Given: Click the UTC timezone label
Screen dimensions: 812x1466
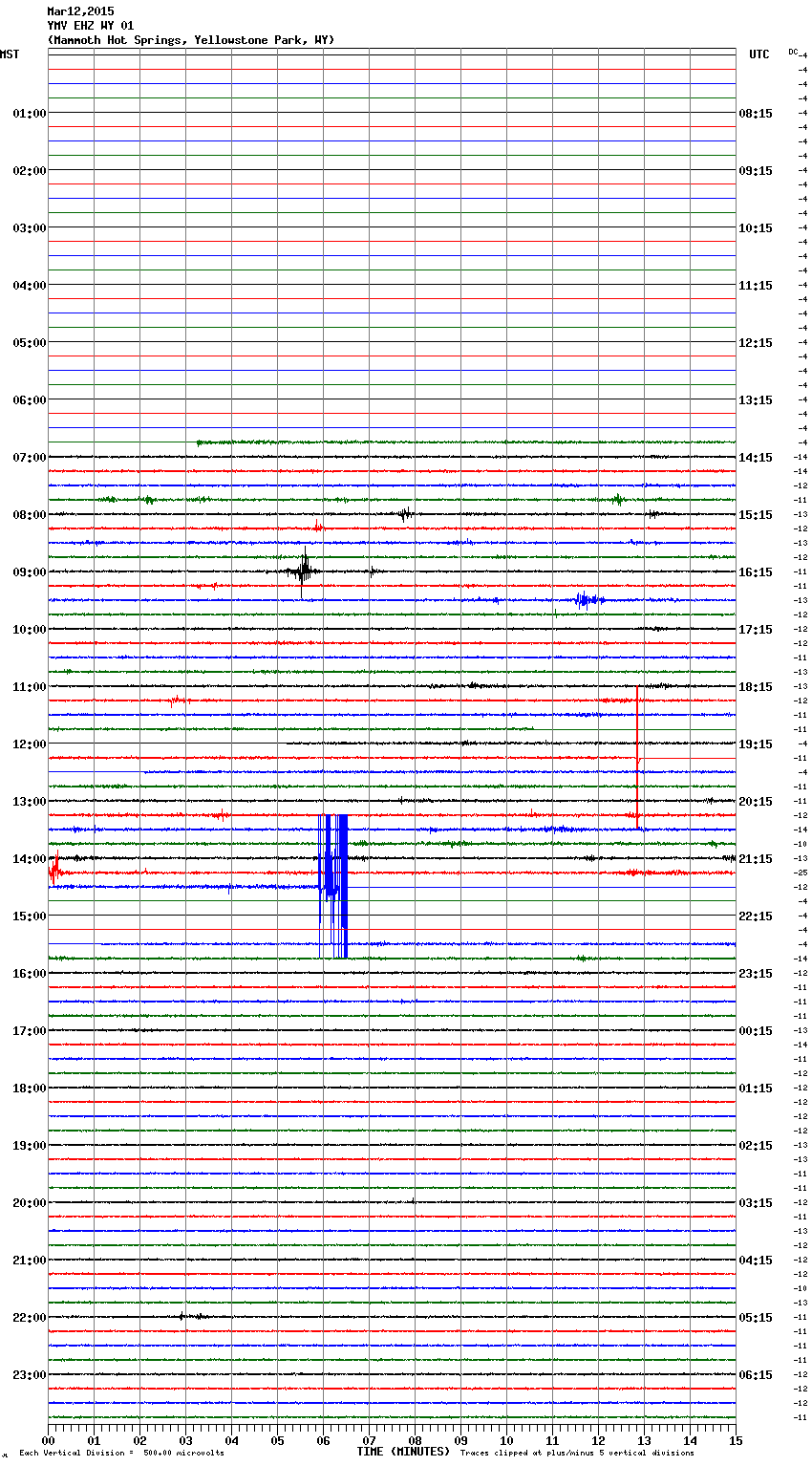Looking at the screenshot, I should [x=759, y=54].
